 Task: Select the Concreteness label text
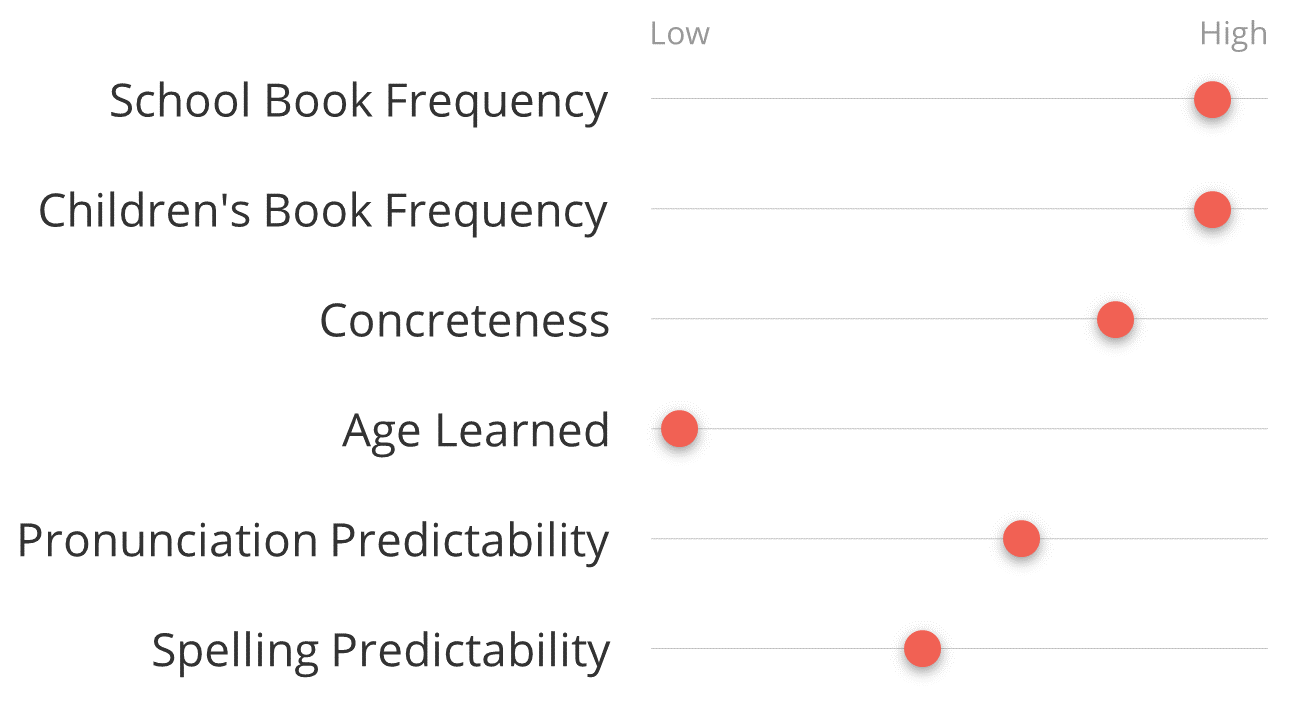coord(464,321)
